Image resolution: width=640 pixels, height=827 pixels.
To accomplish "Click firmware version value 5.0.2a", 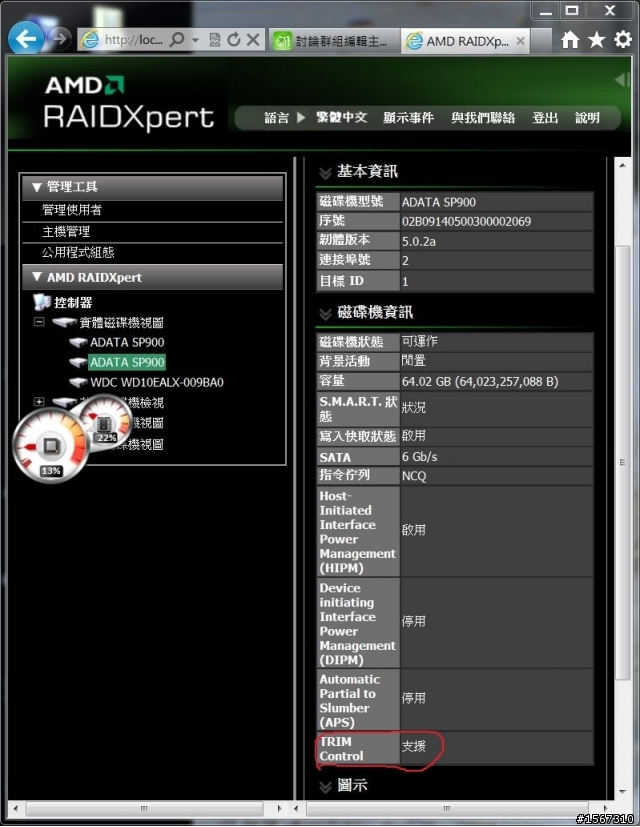I will click(419, 241).
